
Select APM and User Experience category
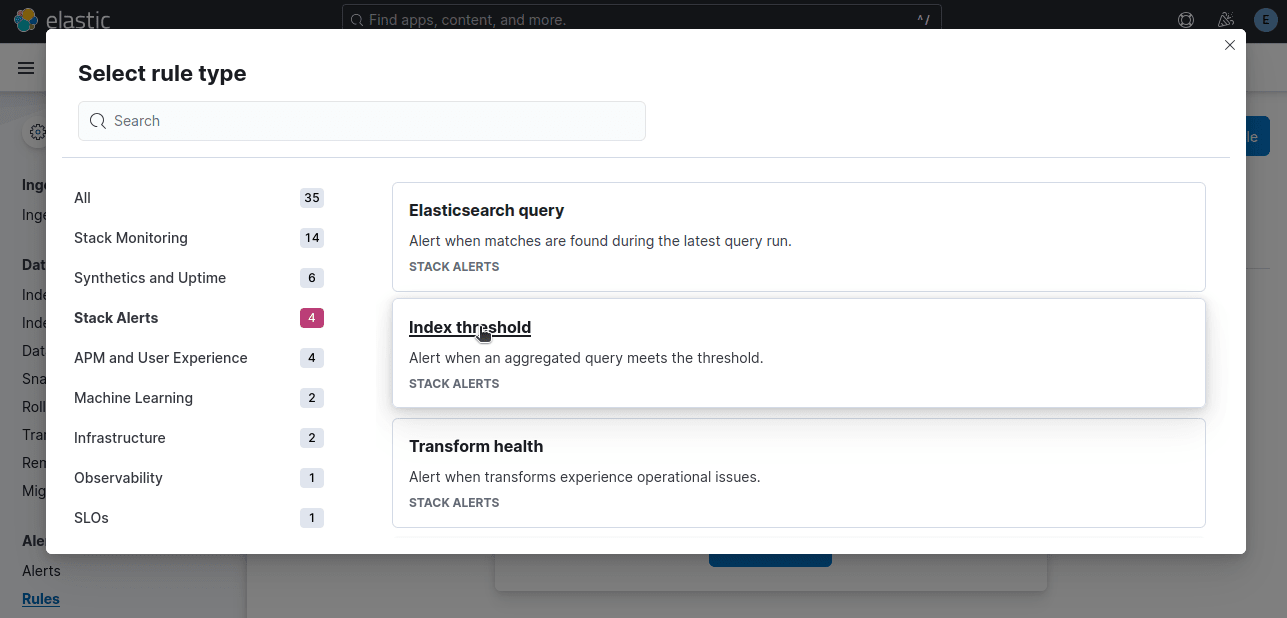pos(199,358)
